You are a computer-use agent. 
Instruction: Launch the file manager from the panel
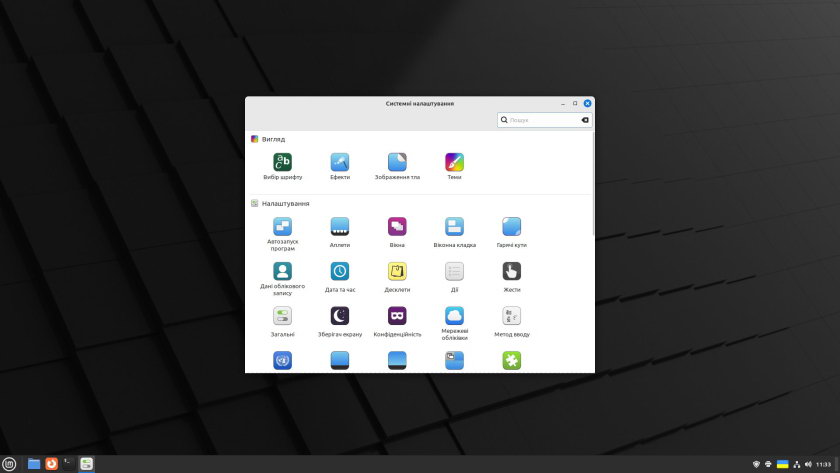pos(34,464)
